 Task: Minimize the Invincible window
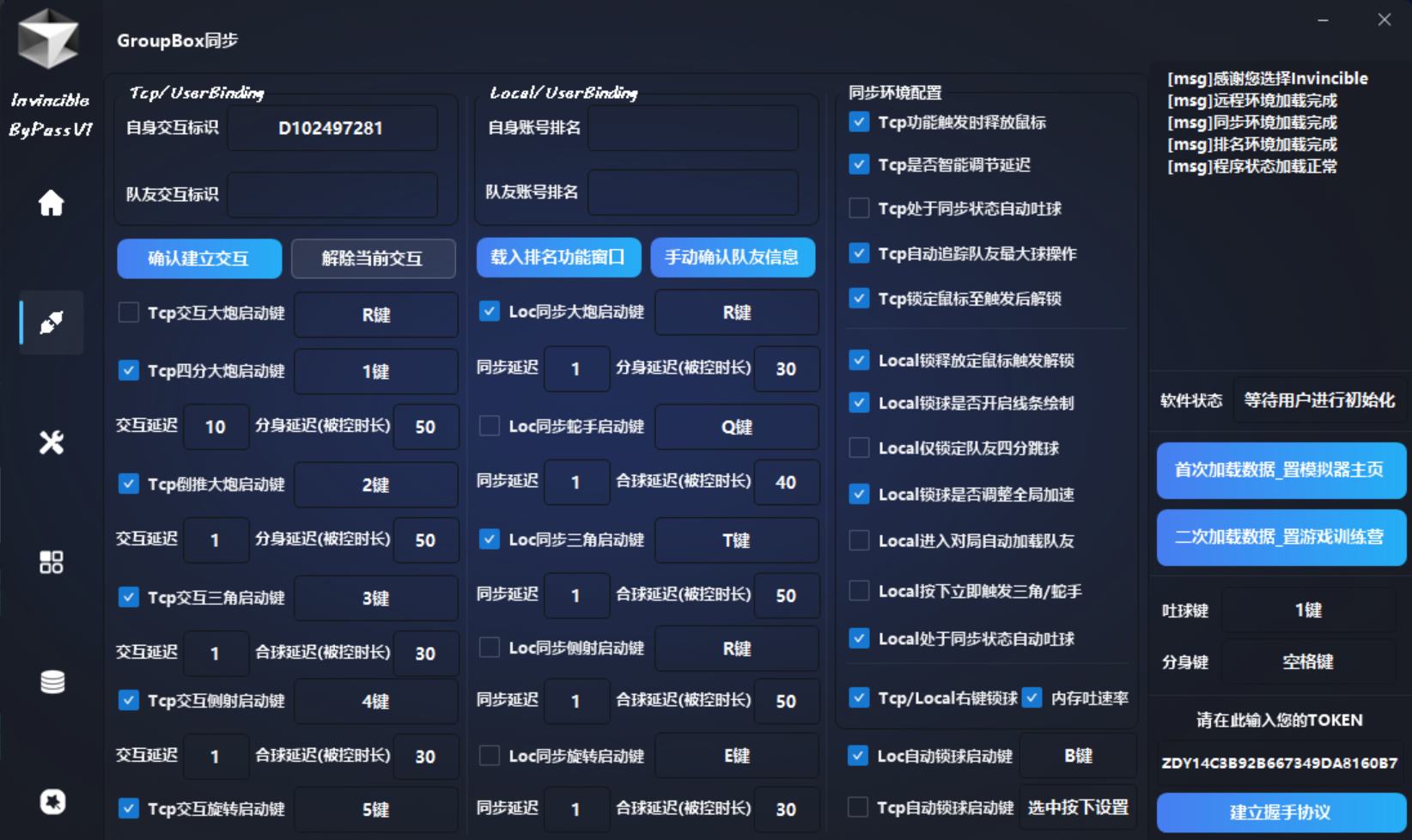[1323, 20]
